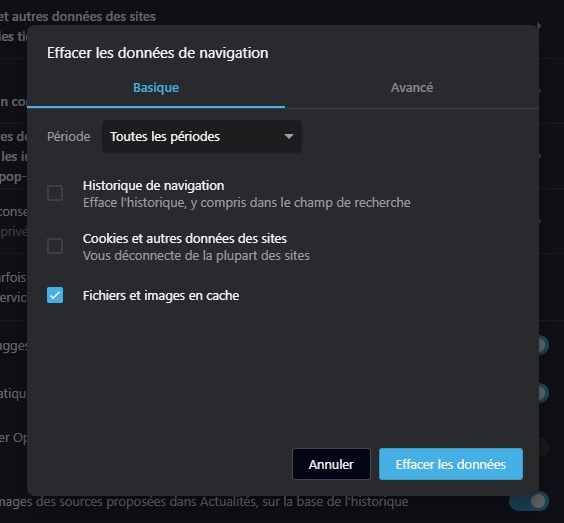Click the dialog title Effacer les données de navigation
Image resolution: width=564 pixels, height=523 pixels.
pos(158,53)
